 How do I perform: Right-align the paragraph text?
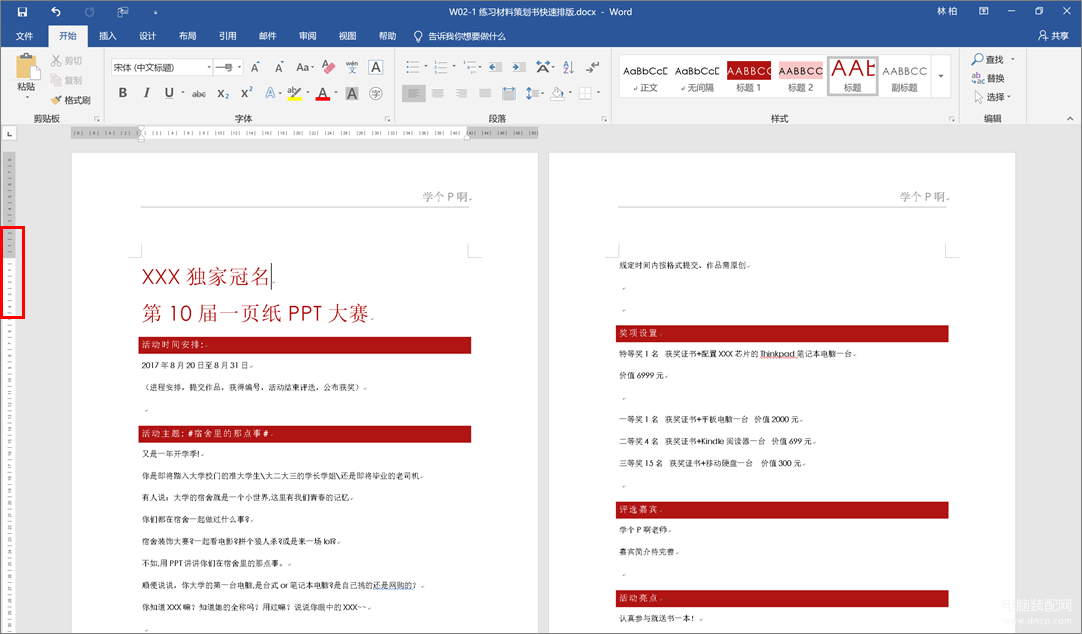(x=461, y=93)
